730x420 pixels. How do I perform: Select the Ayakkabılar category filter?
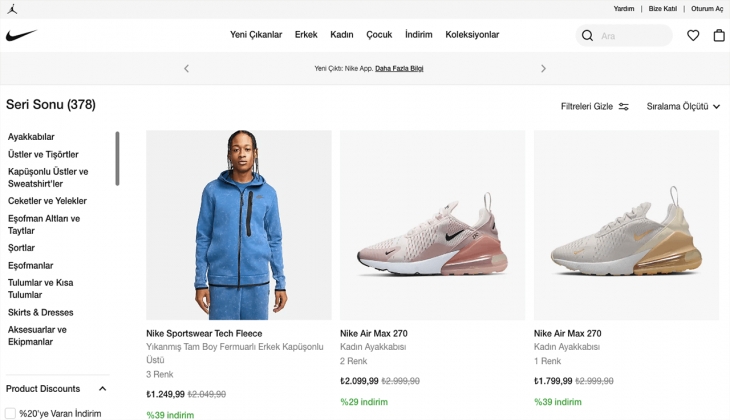click(31, 137)
